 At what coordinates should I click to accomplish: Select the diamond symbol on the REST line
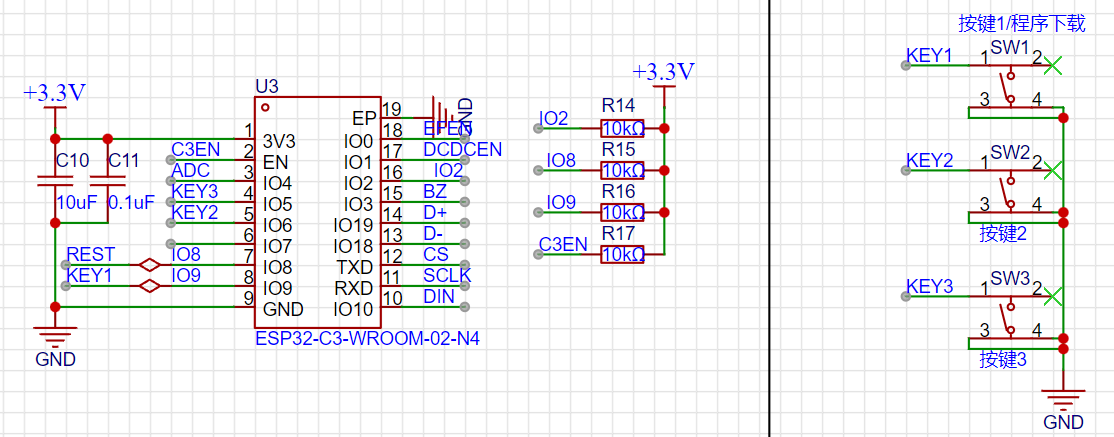(x=150, y=265)
